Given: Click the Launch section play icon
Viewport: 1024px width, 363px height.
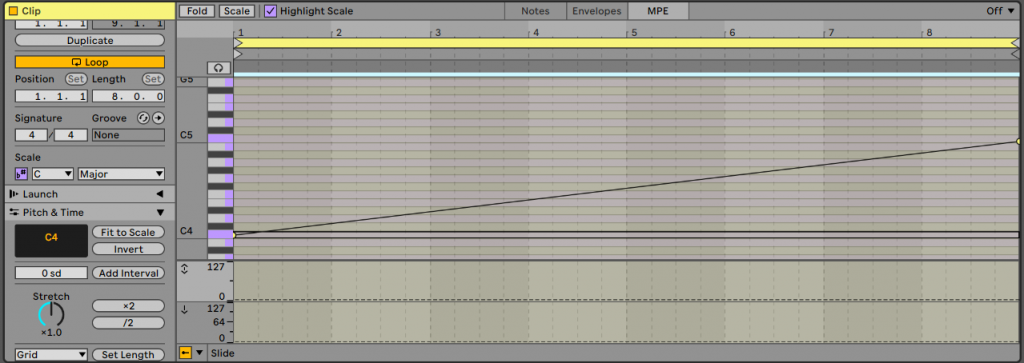Looking at the screenshot, I should [14, 194].
